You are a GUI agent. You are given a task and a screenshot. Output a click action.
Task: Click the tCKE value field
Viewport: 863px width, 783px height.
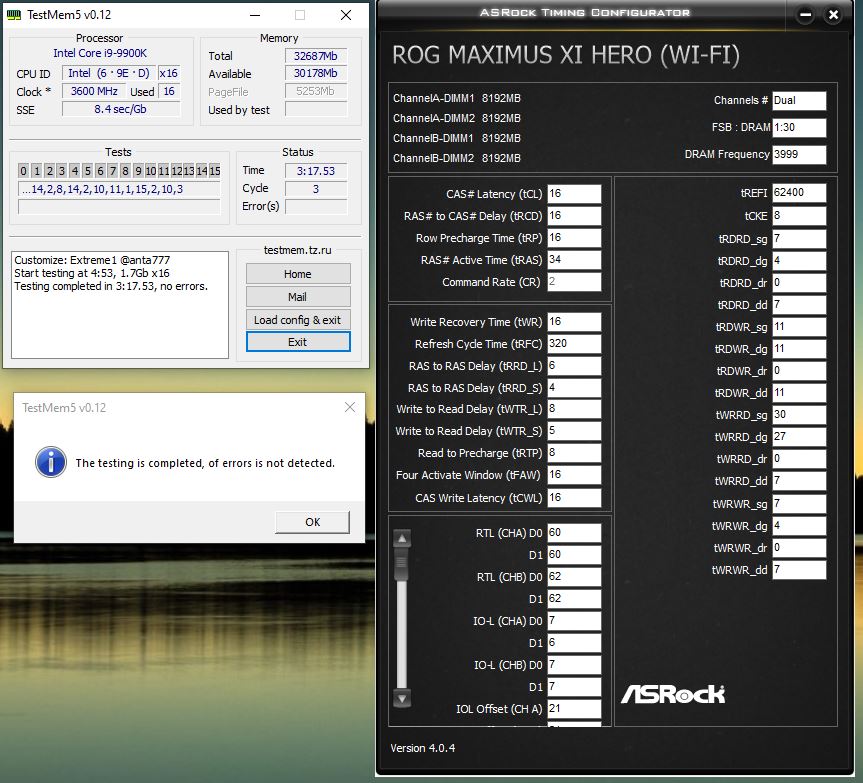pyautogui.click(x=799, y=216)
